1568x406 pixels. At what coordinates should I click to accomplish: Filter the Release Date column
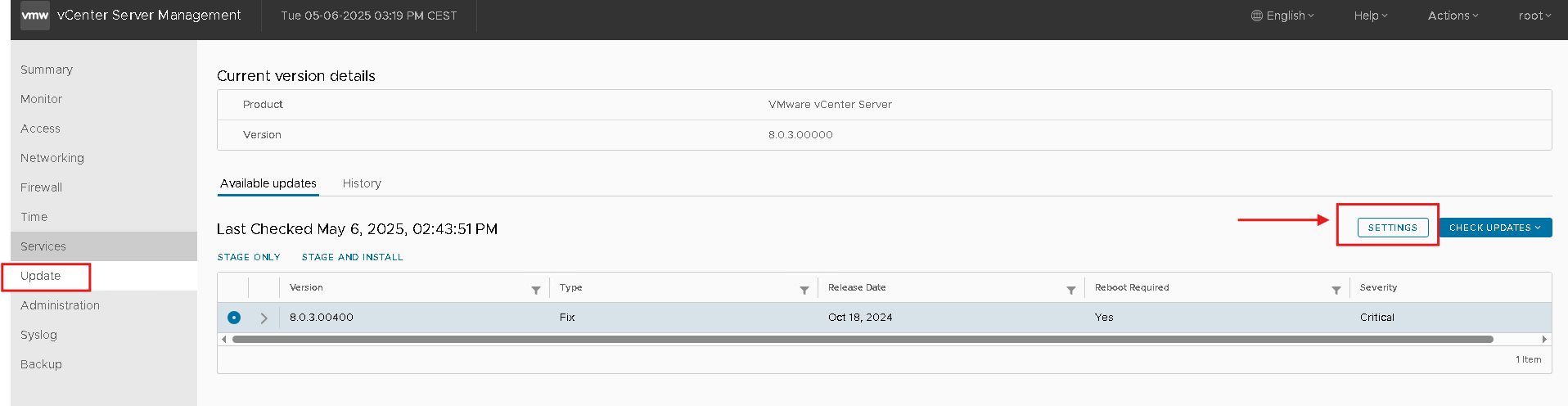[1071, 290]
